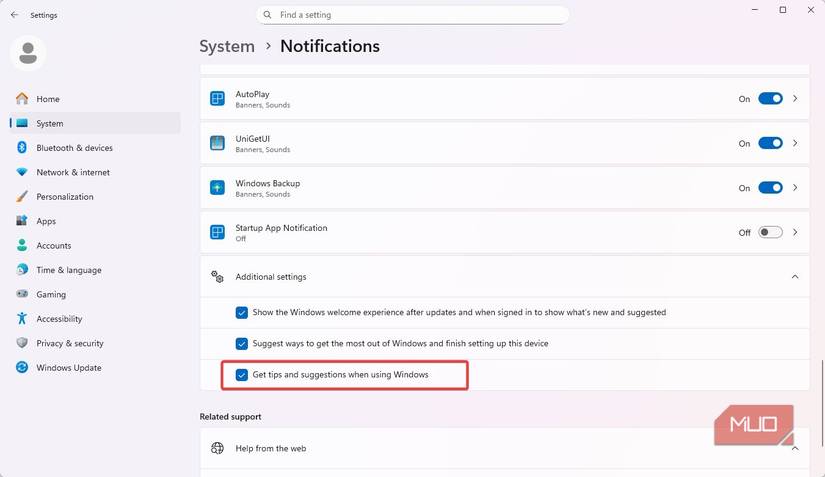Open Privacy & security page

click(x=70, y=343)
